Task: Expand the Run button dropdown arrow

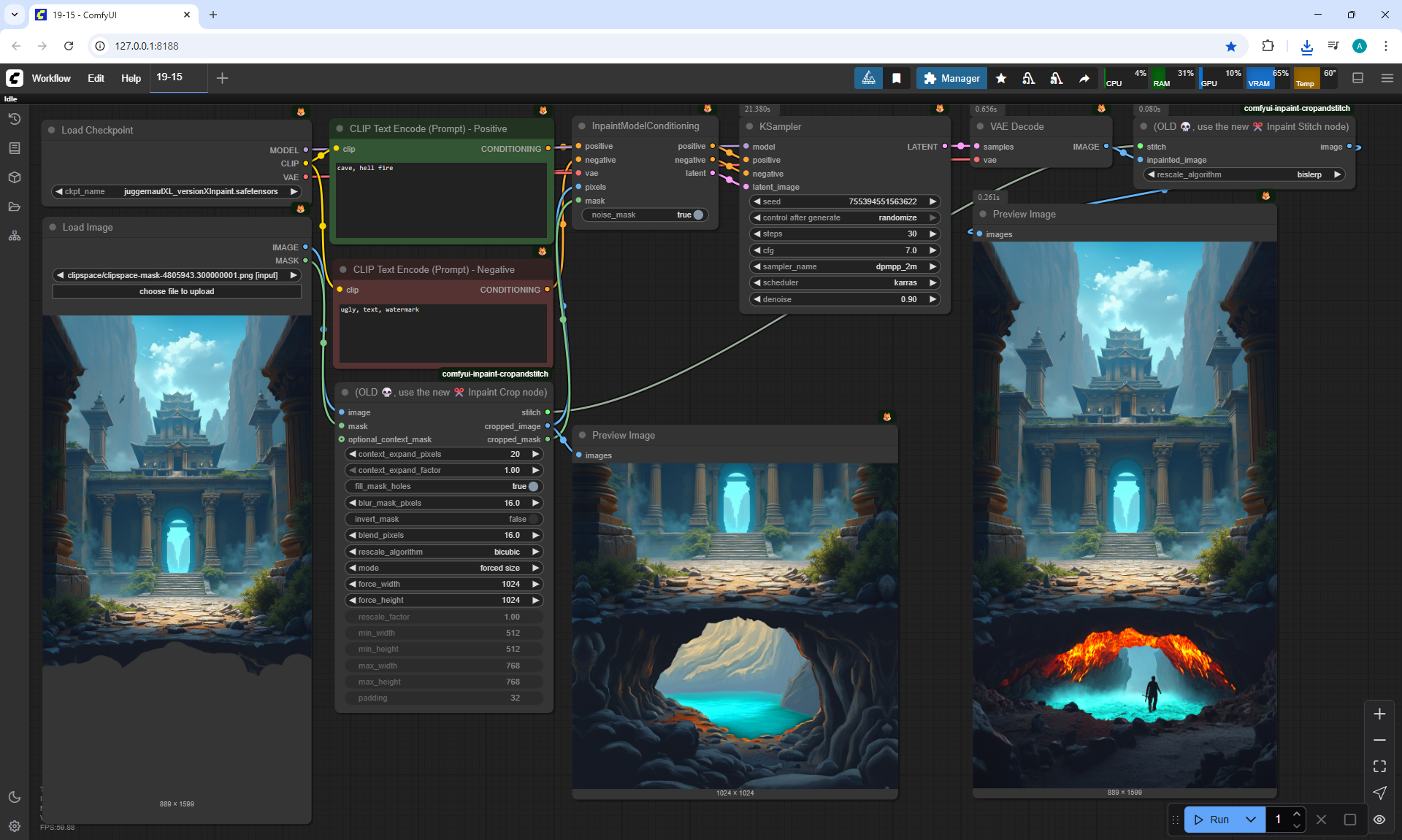Action: coord(1251,820)
